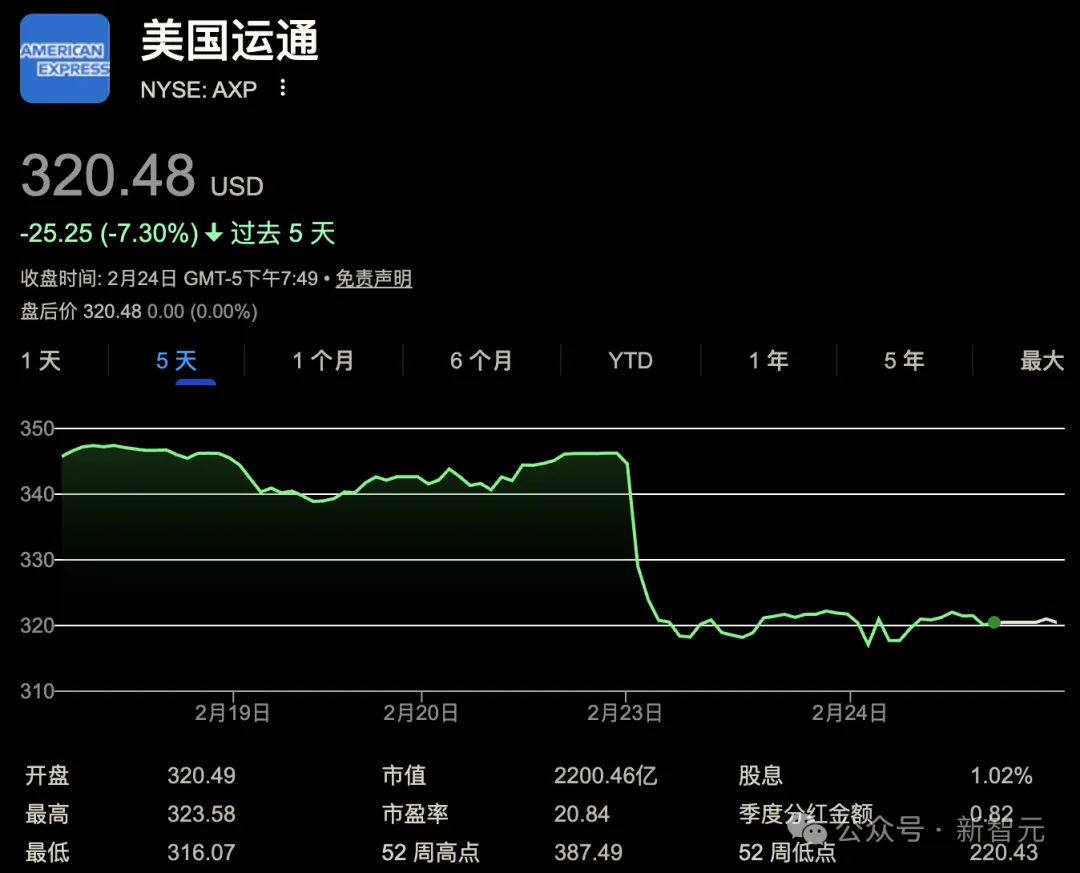Click the 市值 market cap value
1080x873 pixels.
[605, 776]
